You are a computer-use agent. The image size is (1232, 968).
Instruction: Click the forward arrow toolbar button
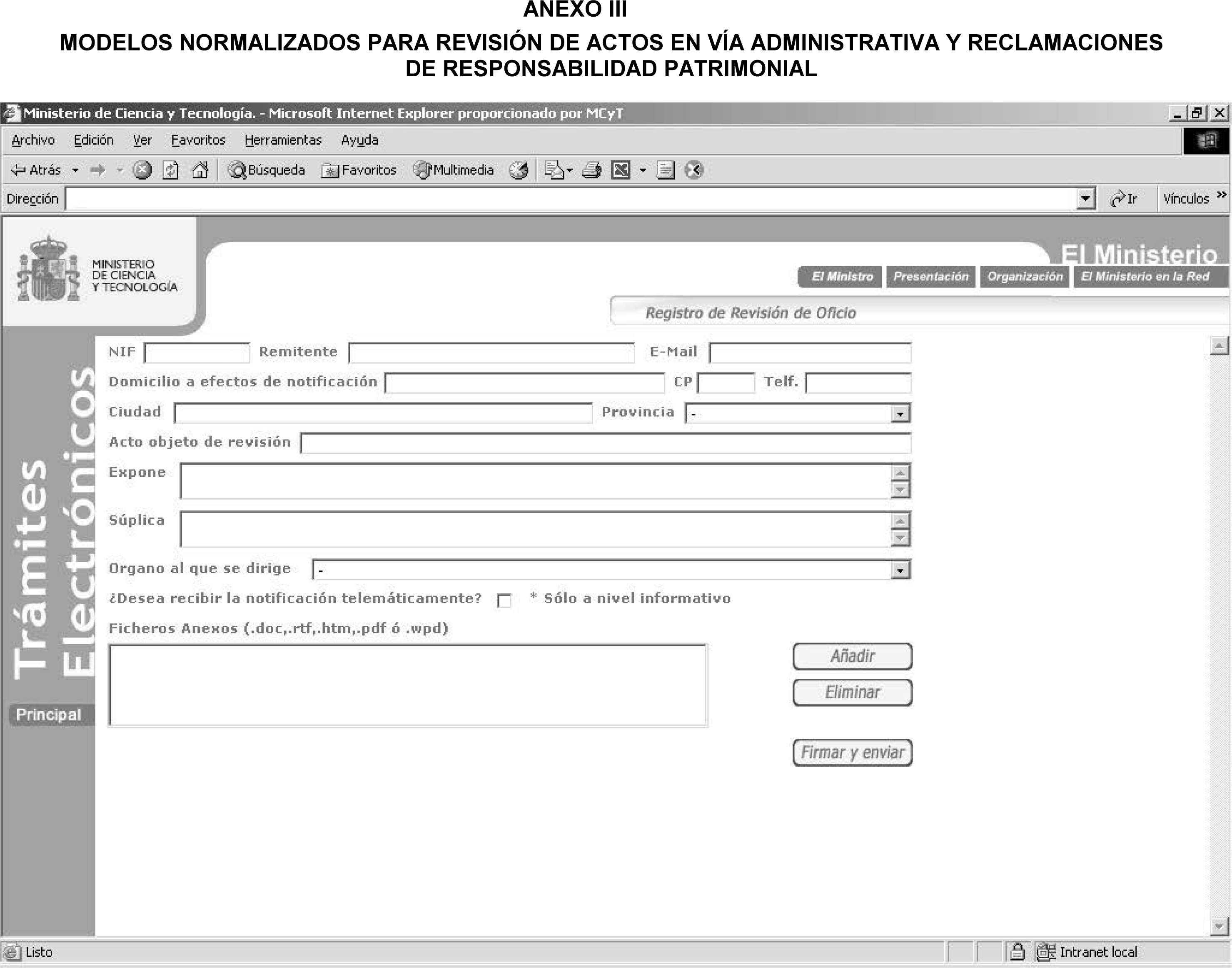coord(98,170)
